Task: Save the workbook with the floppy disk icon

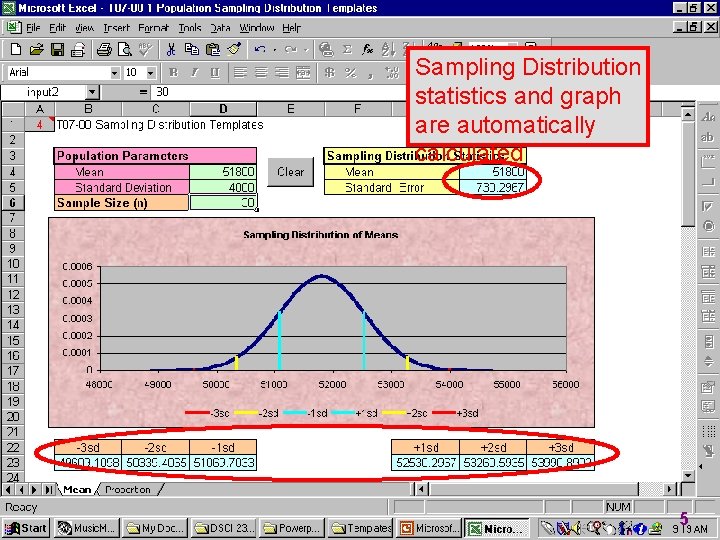Action: [x=57, y=49]
